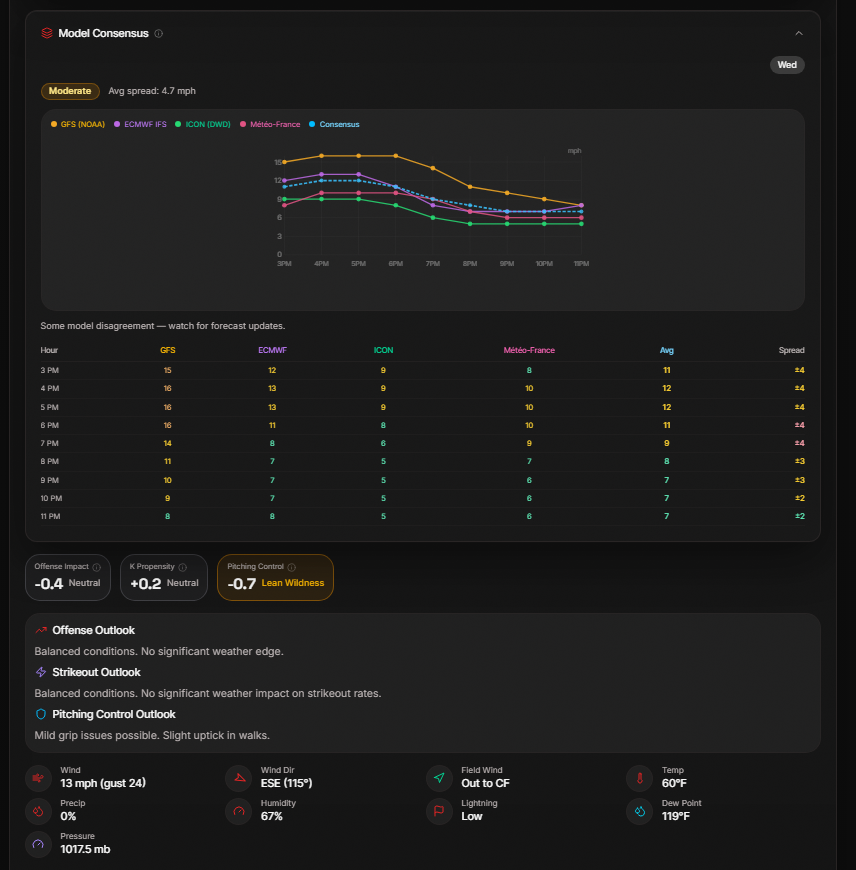
Task: Click the Lightning flag icon
Action: pos(439,811)
